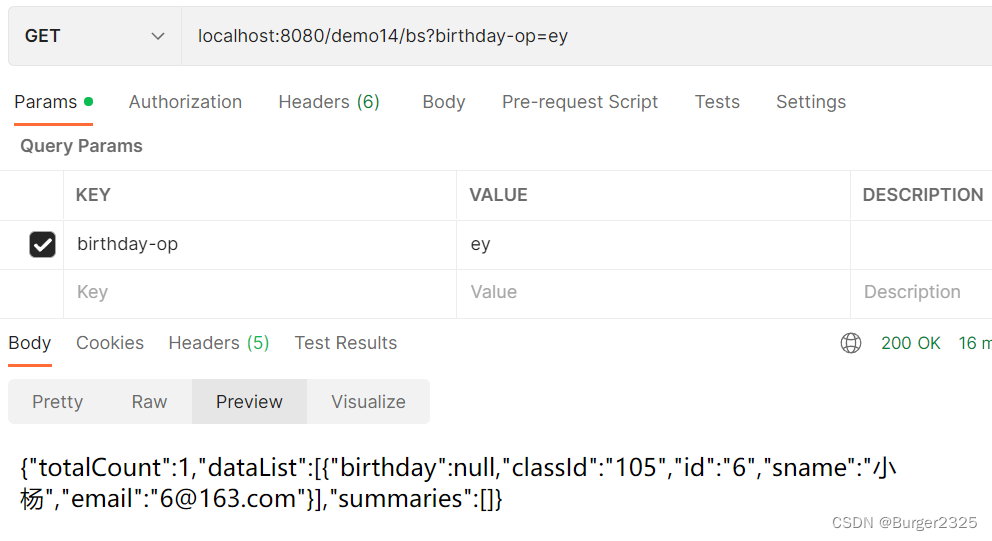This screenshot has height=541, width=992.
Task: View response Headers (5) tab
Action: coord(219,343)
